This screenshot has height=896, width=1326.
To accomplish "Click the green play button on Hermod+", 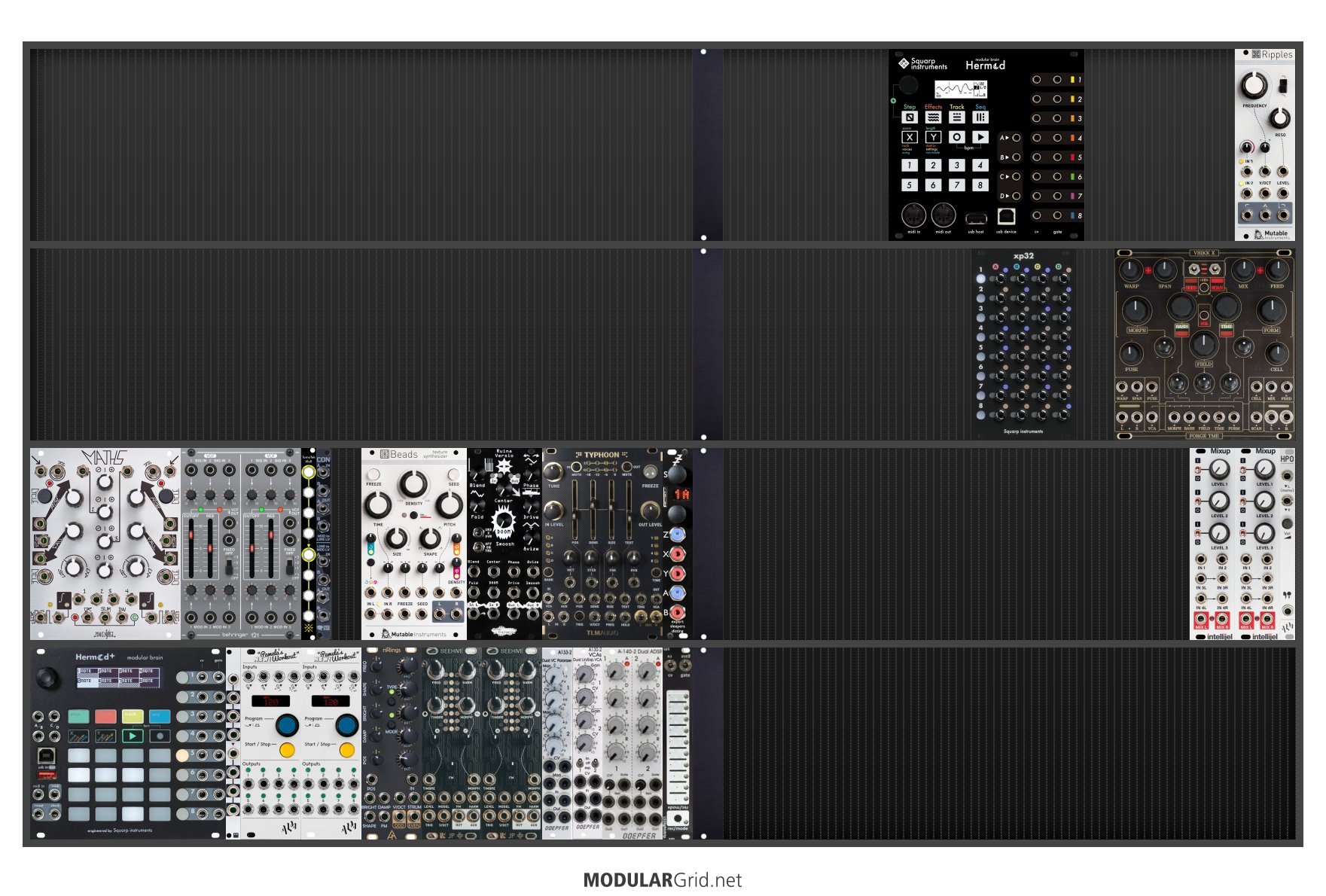I will click(x=133, y=736).
